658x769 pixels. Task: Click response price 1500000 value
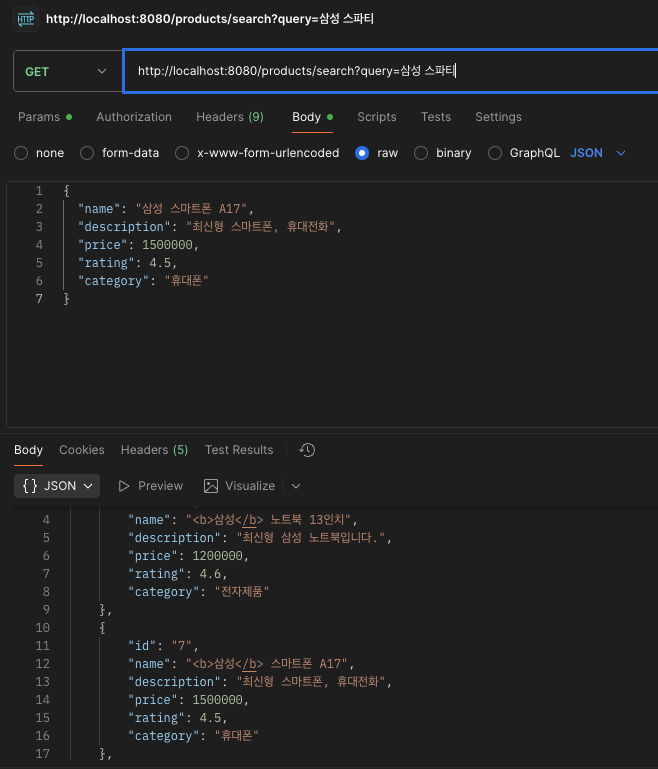click(x=217, y=700)
